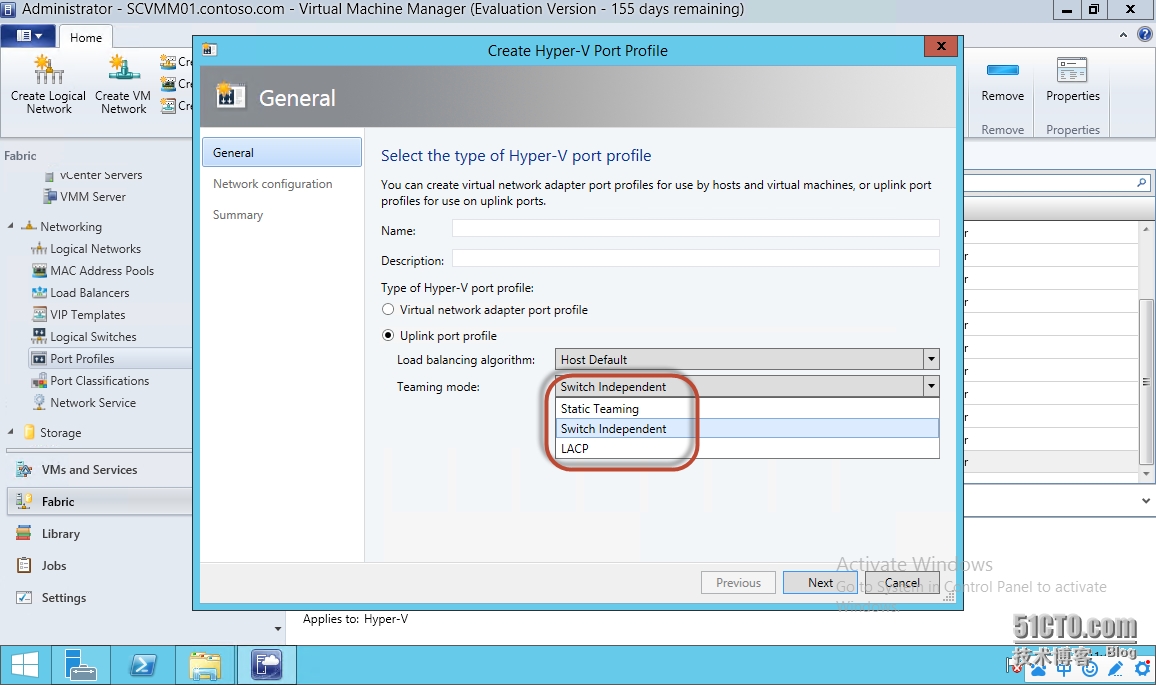Select Logical Networks in the Fabric tree
This screenshot has height=685, width=1156.
point(96,248)
